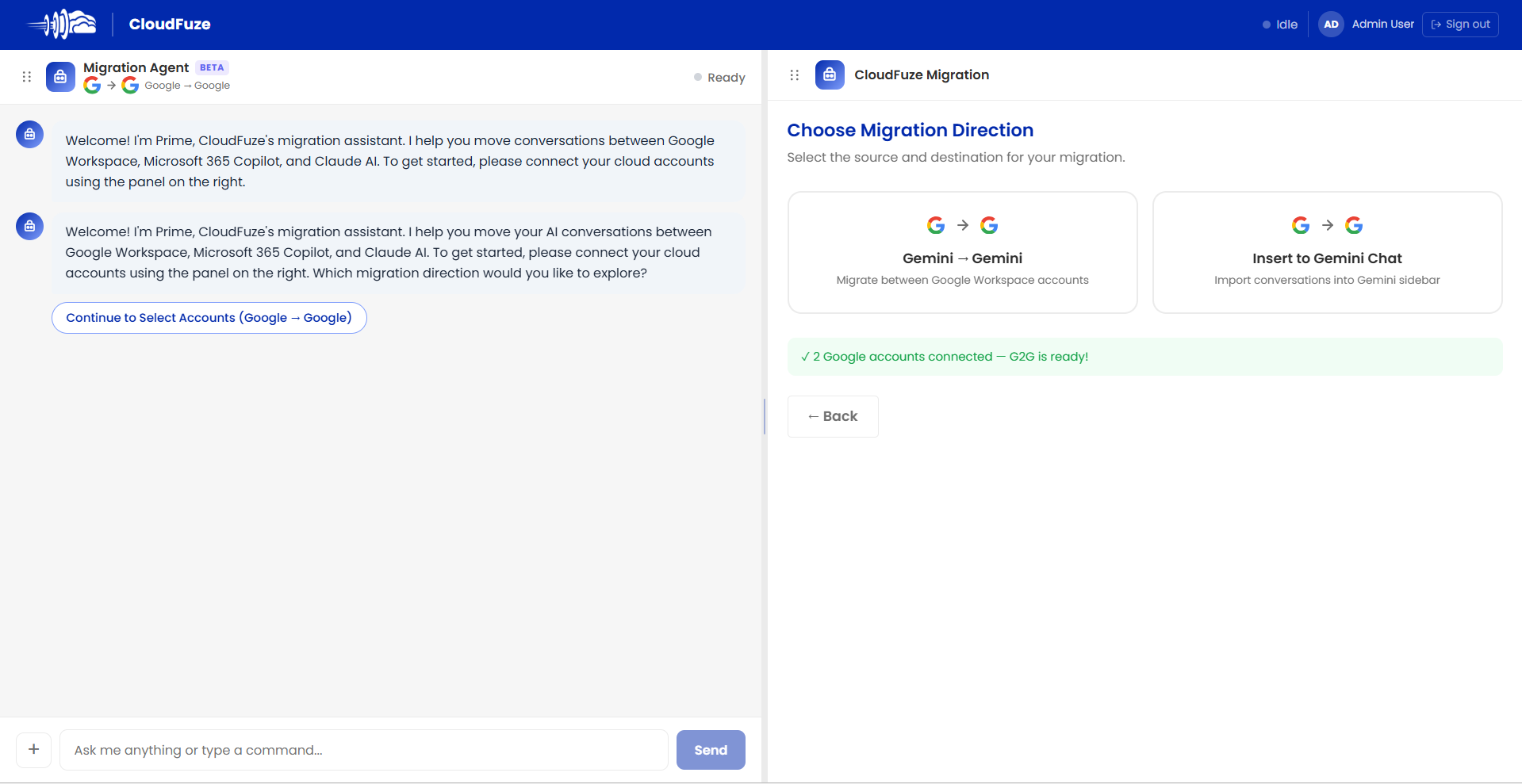Sign out of the Admin User account
This screenshot has width=1522, height=784.
click(1460, 25)
